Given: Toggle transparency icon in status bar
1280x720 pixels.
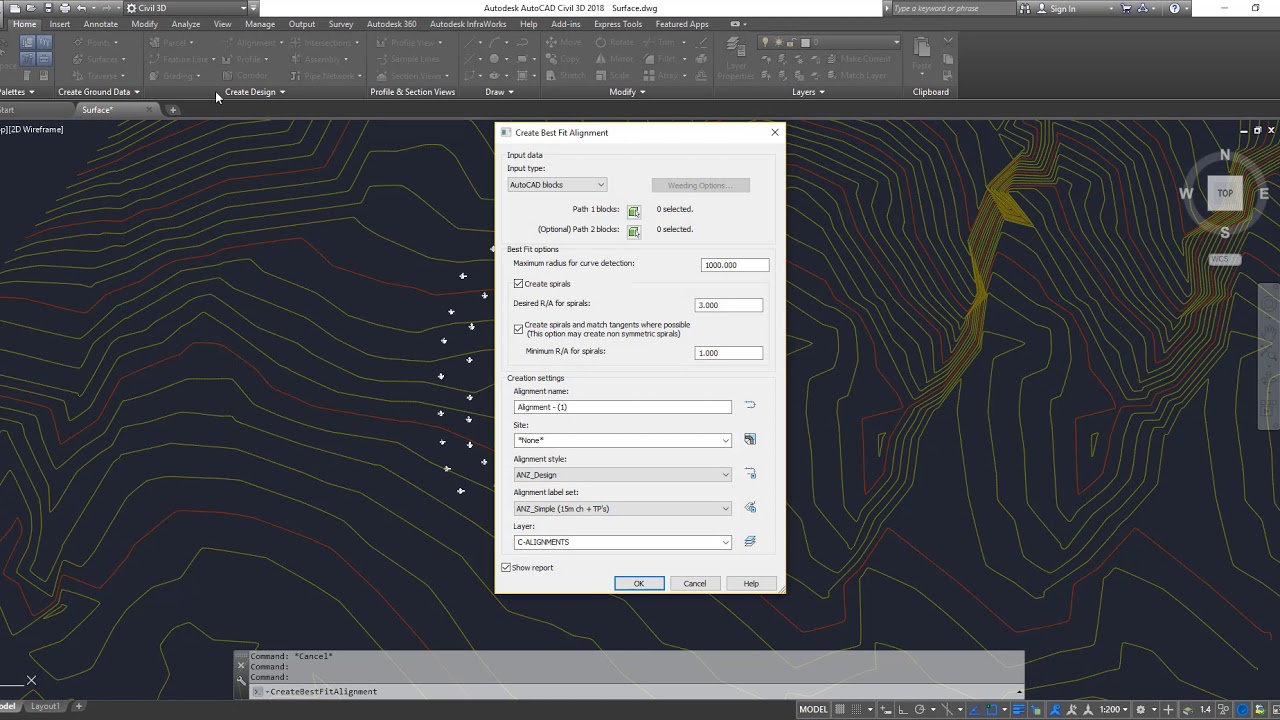Looking at the screenshot, I should pos(1035,709).
